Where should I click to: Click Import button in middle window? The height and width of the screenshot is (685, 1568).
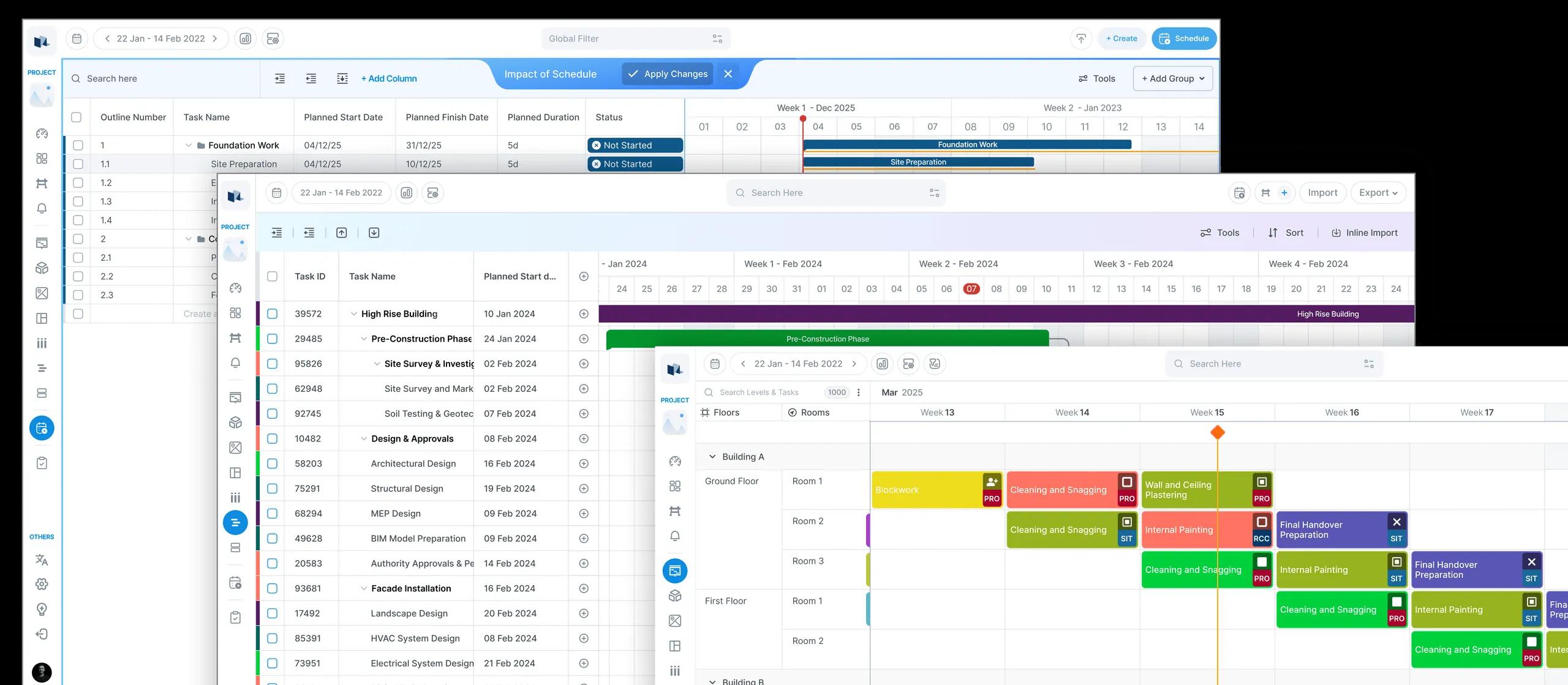(x=1322, y=193)
